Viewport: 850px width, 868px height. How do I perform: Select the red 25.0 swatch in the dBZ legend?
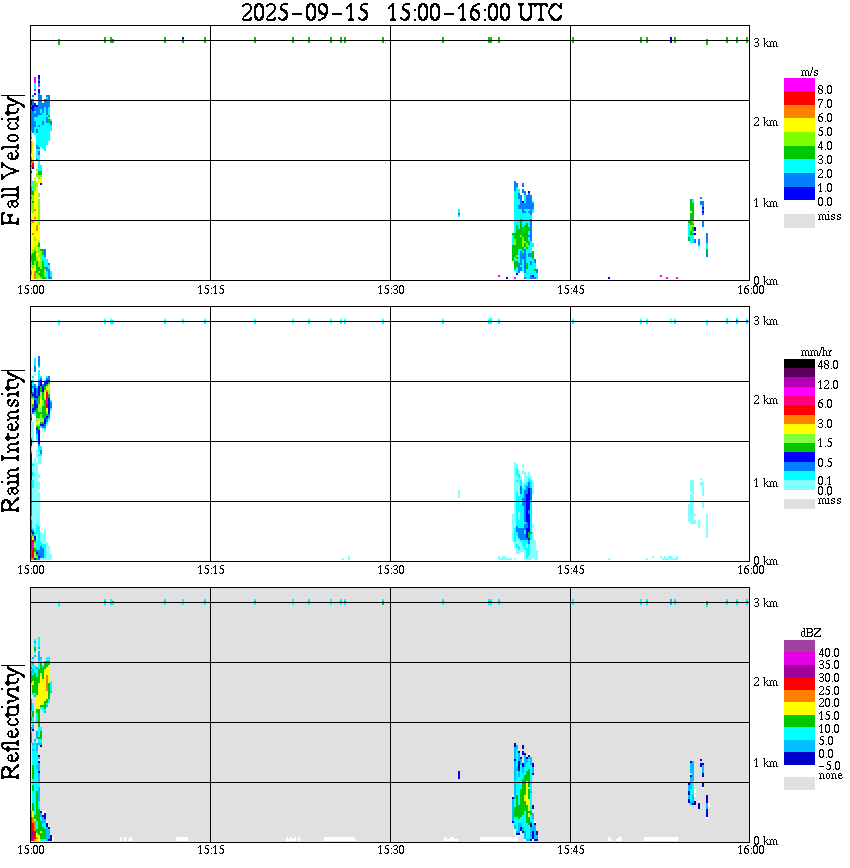[799, 684]
